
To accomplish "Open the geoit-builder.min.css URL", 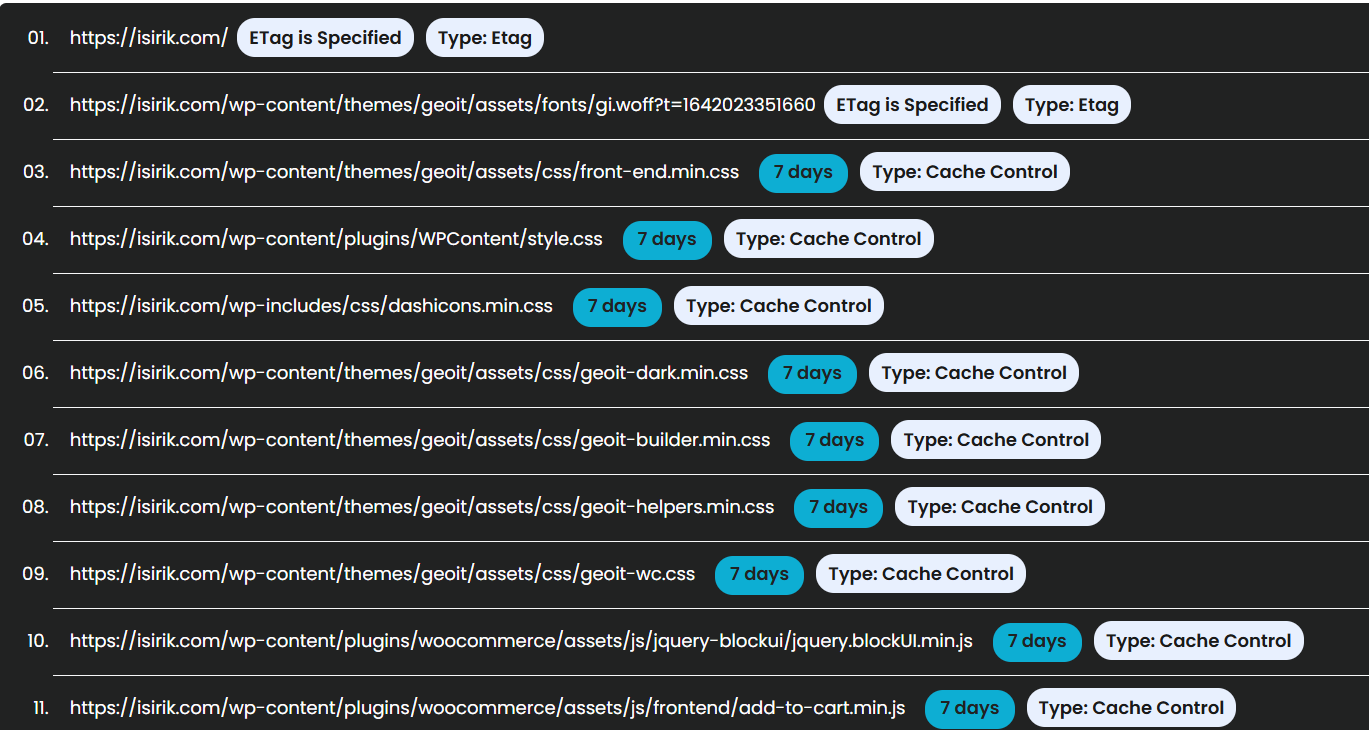I will coord(420,440).
